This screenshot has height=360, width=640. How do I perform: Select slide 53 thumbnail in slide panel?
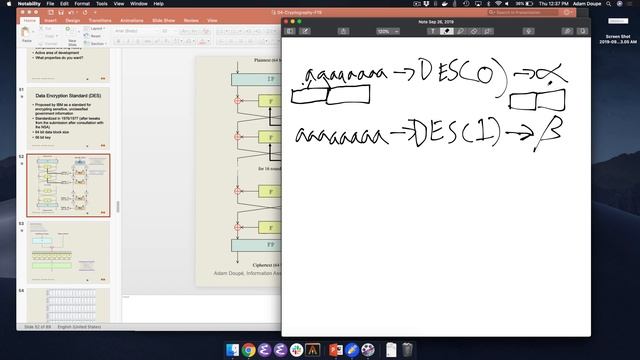click(x=68, y=252)
